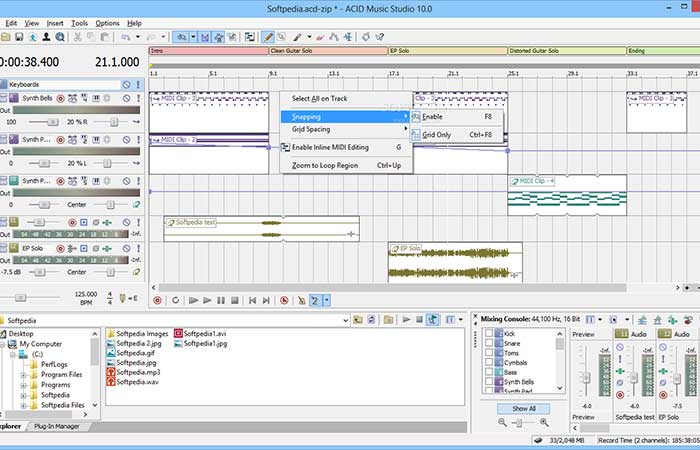The height and width of the screenshot is (450, 700).
Task: Click the Show All button
Action: click(524, 408)
